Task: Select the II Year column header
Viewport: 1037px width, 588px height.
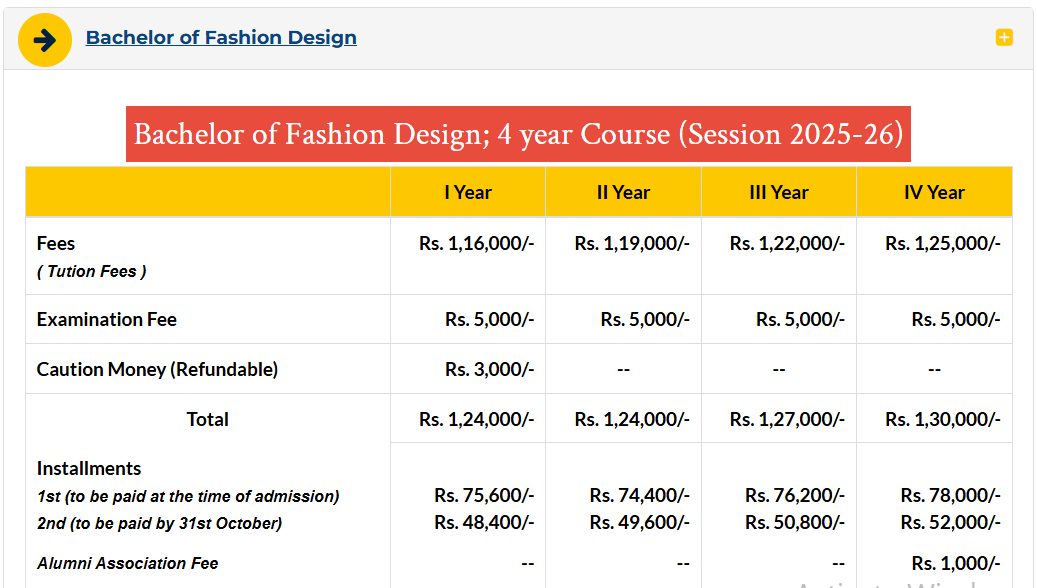Action: pyautogui.click(x=623, y=191)
